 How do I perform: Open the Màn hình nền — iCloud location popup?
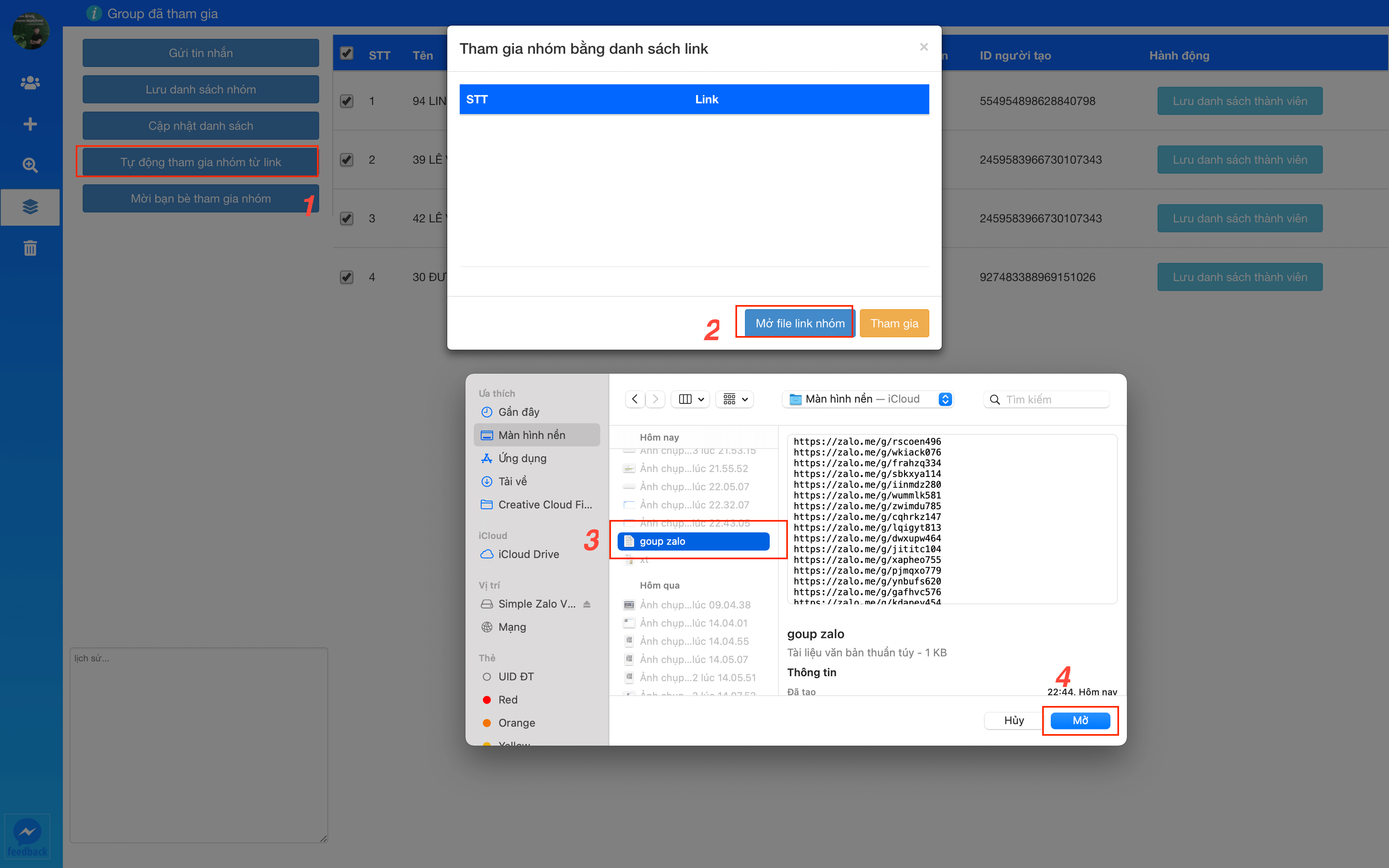868,399
